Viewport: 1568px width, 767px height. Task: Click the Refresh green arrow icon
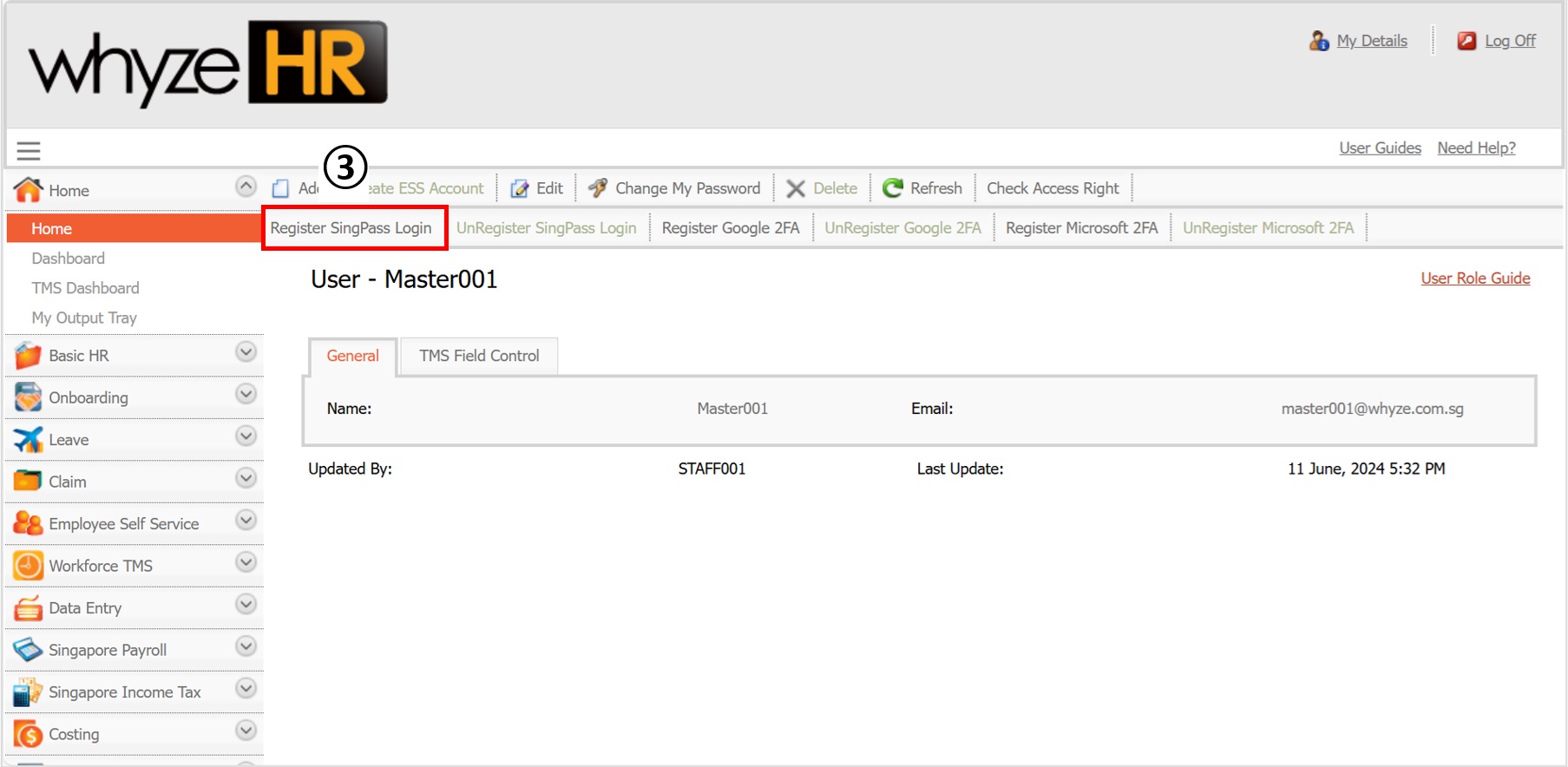892,188
